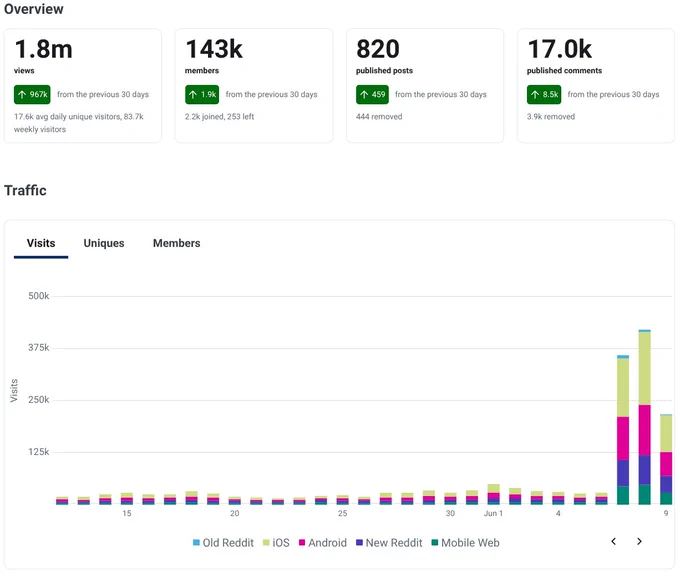
Task: Open the 143k members card
Action: pyautogui.click(x=254, y=86)
